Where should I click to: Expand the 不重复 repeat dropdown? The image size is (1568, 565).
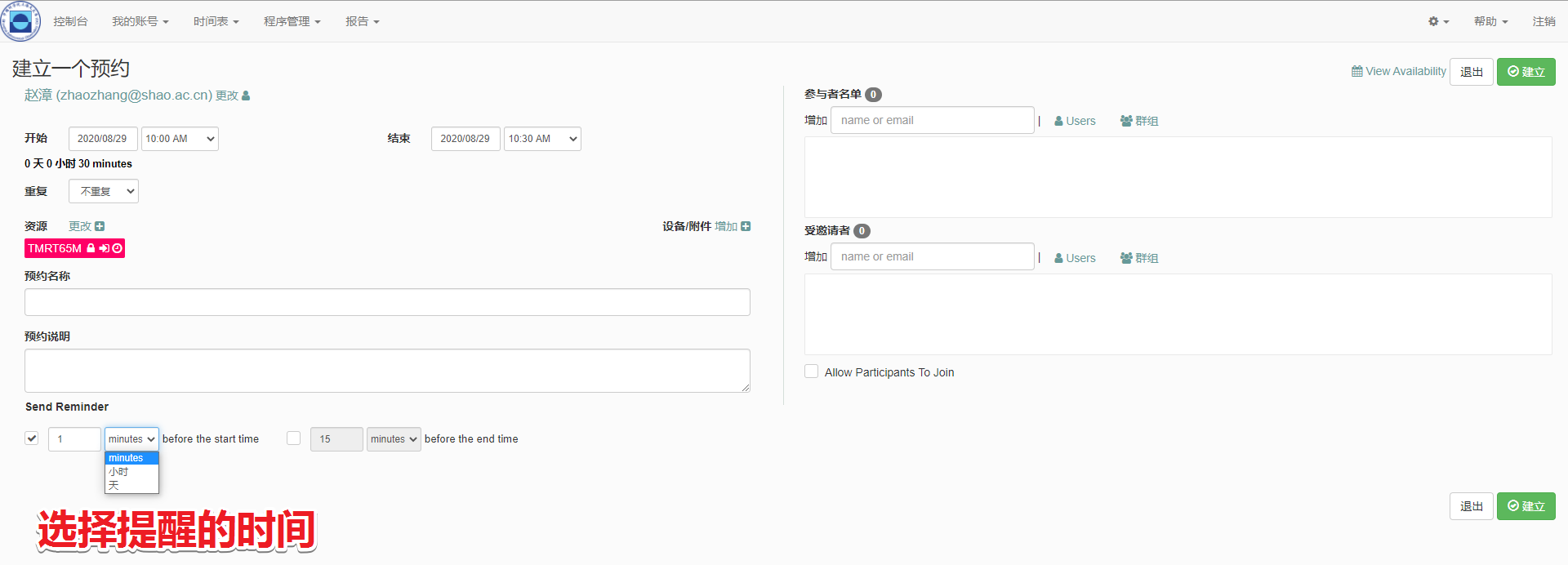(104, 191)
